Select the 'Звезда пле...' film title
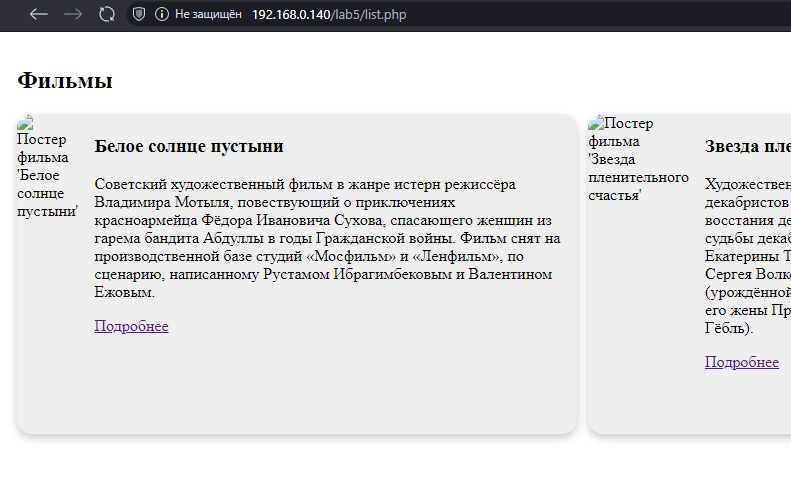791x477 pixels. [746, 147]
